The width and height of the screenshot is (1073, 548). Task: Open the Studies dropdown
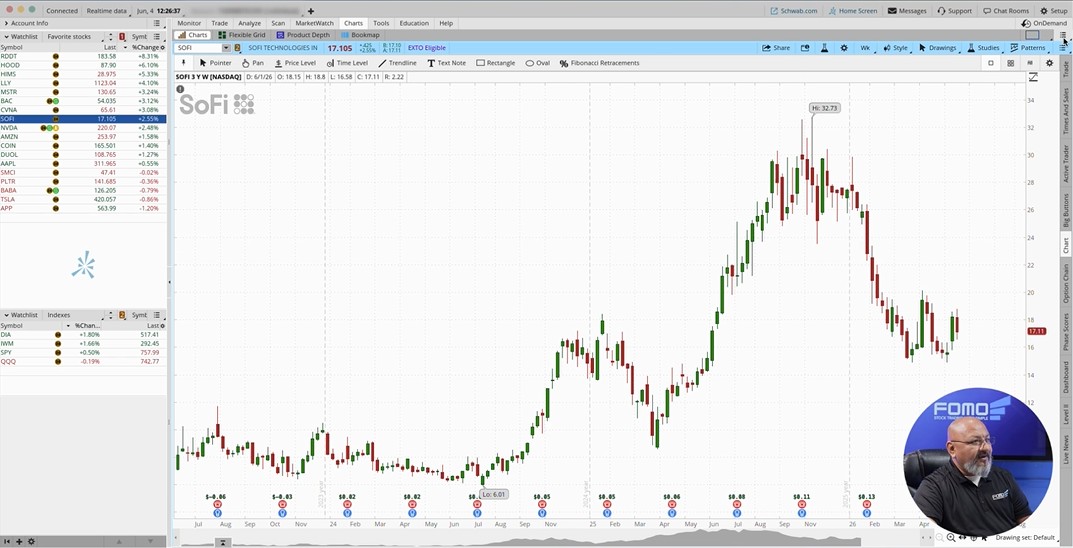click(983, 48)
